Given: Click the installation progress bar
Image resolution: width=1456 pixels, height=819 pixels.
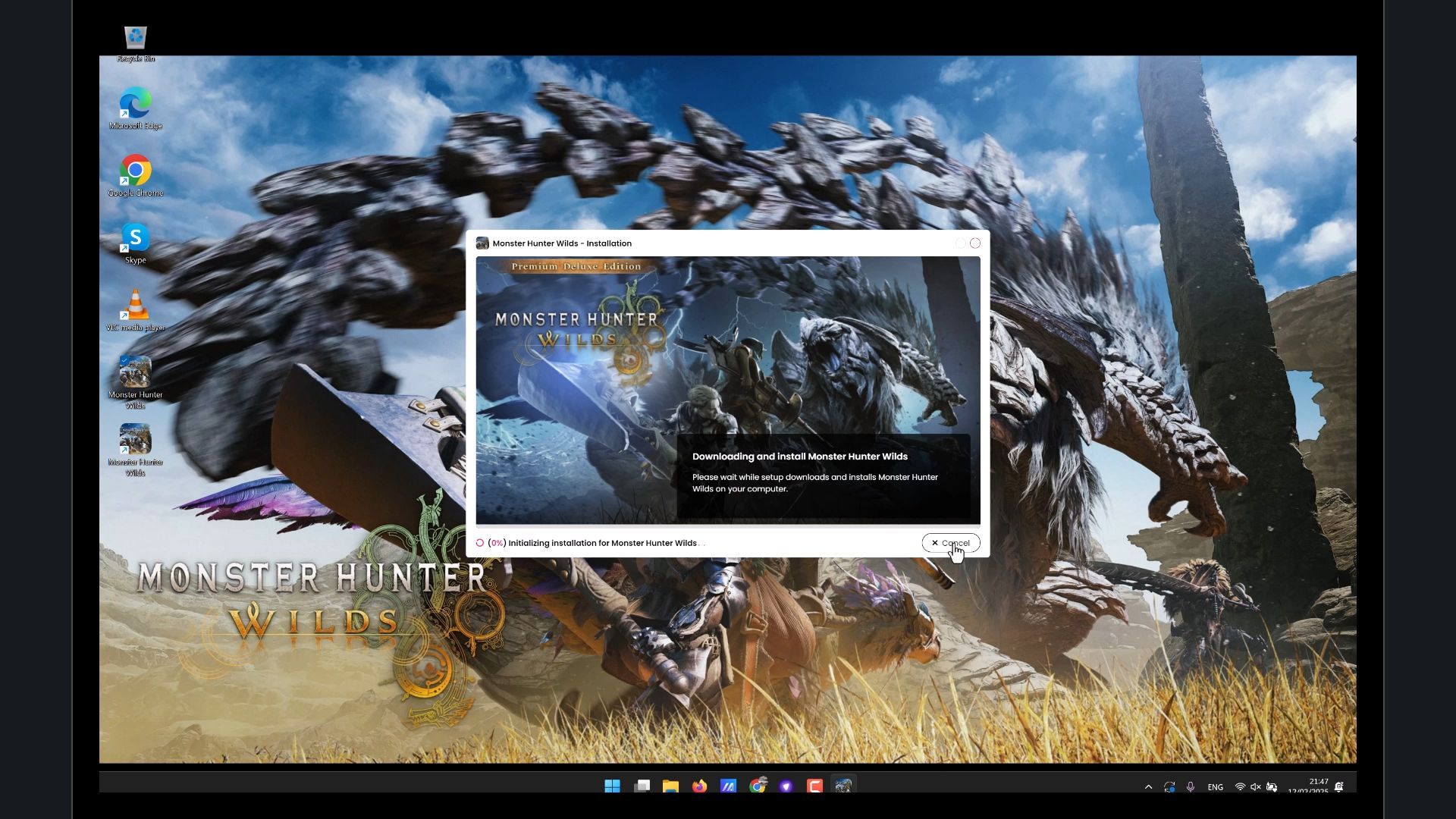Looking at the screenshot, I should pos(728,526).
